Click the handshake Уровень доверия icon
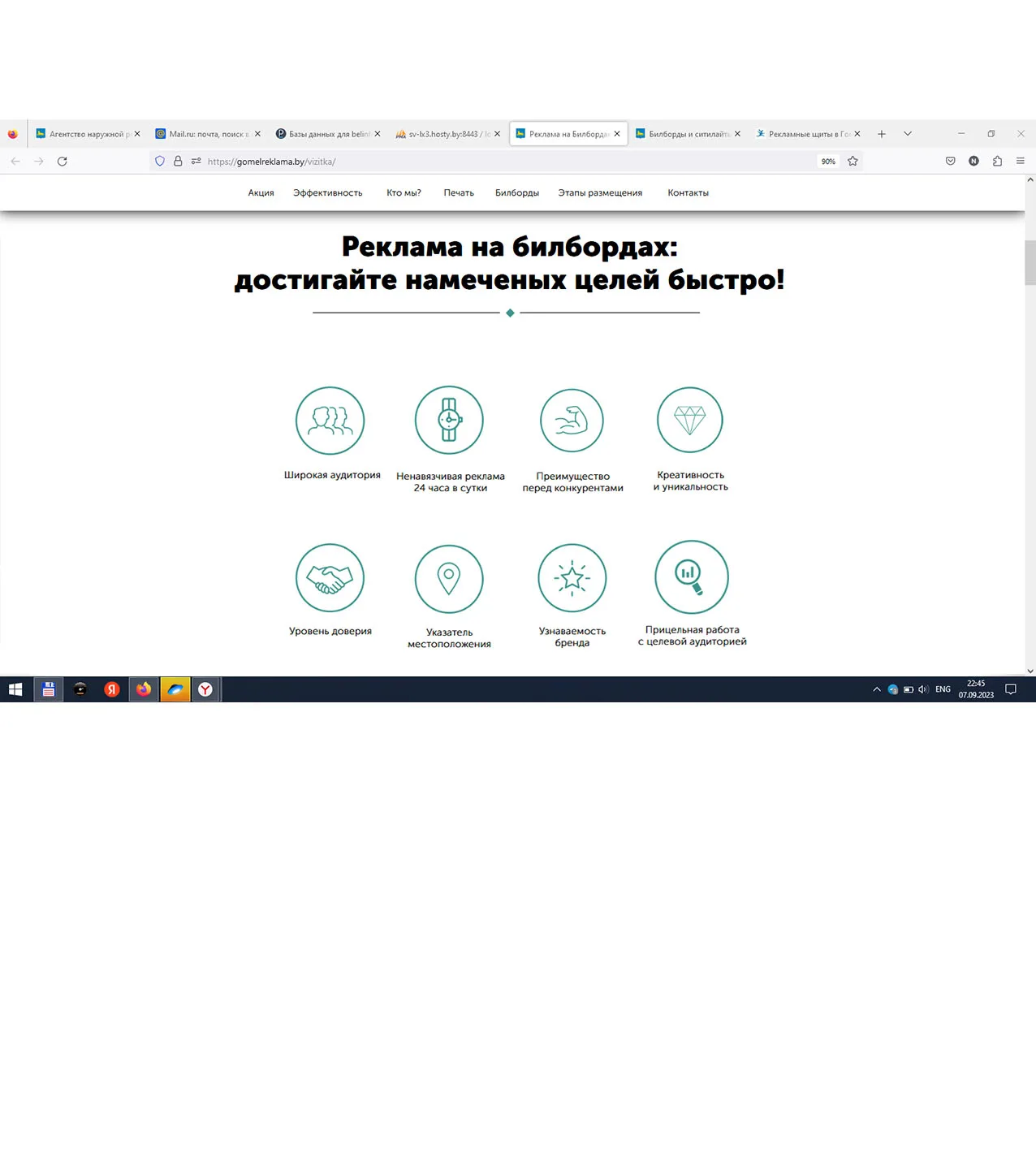The height and width of the screenshot is (1157, 1036). (x=330, y=577)
